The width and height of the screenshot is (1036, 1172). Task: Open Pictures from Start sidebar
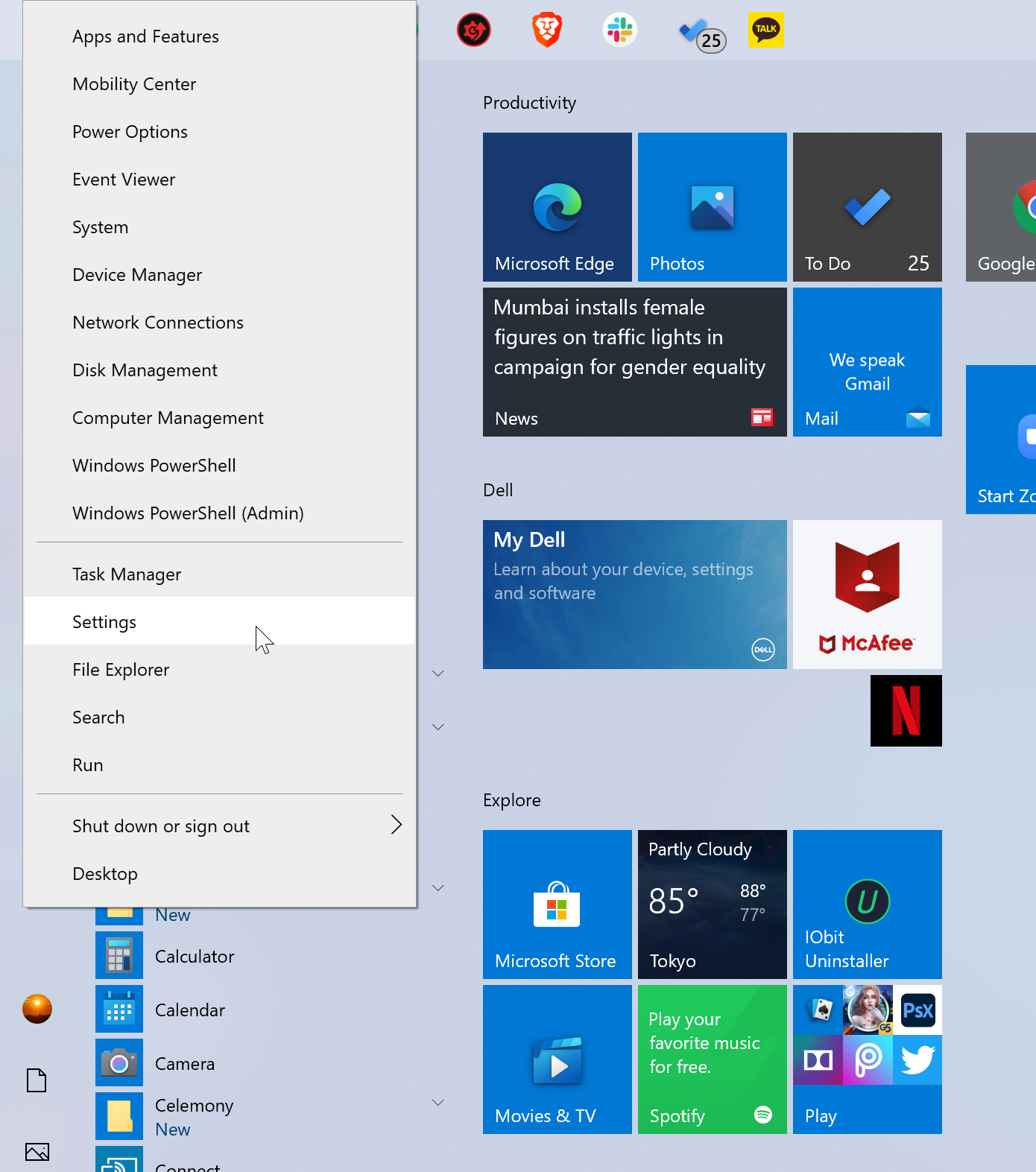click(x=37, y=1152)
